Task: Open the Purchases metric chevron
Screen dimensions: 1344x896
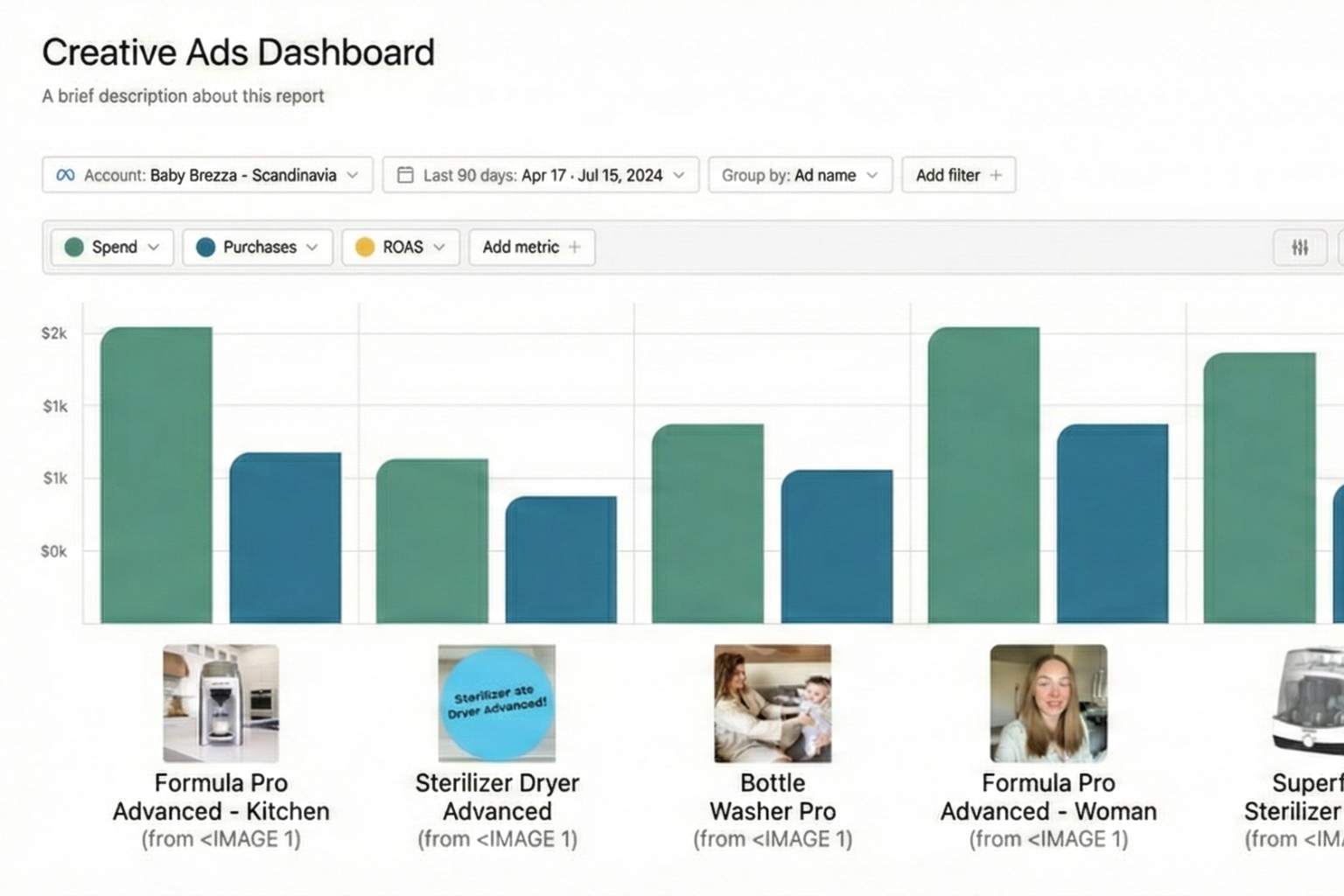Action: click(x=312, y=248)
